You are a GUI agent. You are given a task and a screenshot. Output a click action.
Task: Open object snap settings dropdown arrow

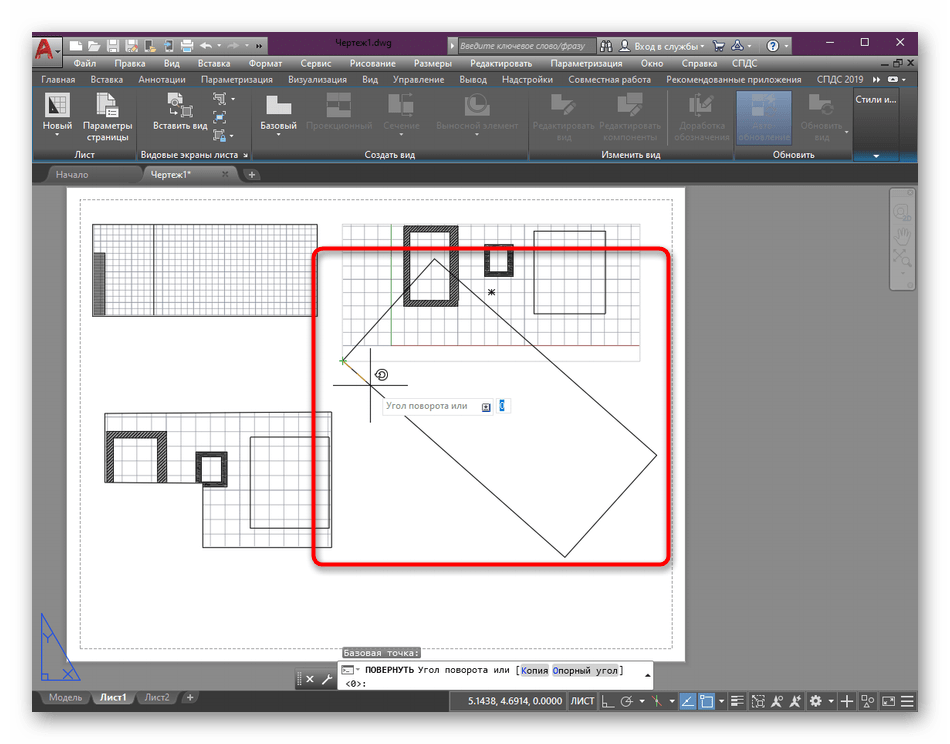coord(721,701)
